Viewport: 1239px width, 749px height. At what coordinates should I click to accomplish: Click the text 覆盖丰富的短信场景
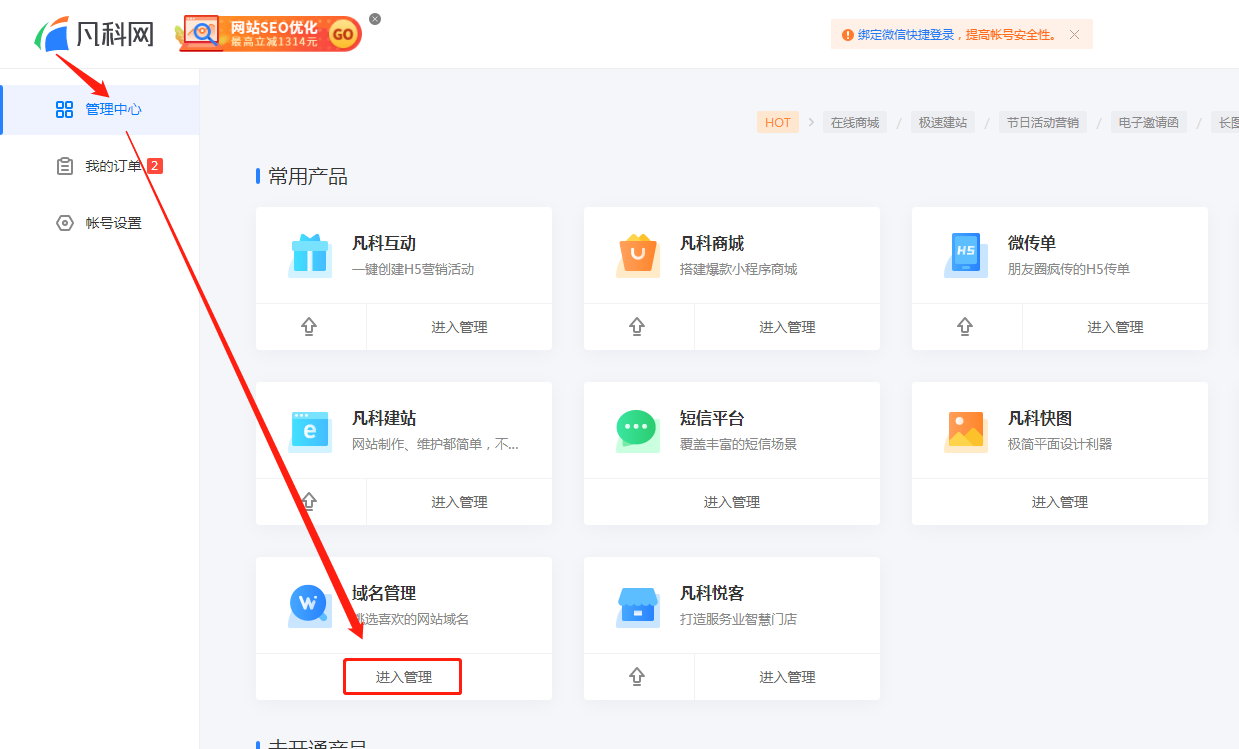[739, 444]
